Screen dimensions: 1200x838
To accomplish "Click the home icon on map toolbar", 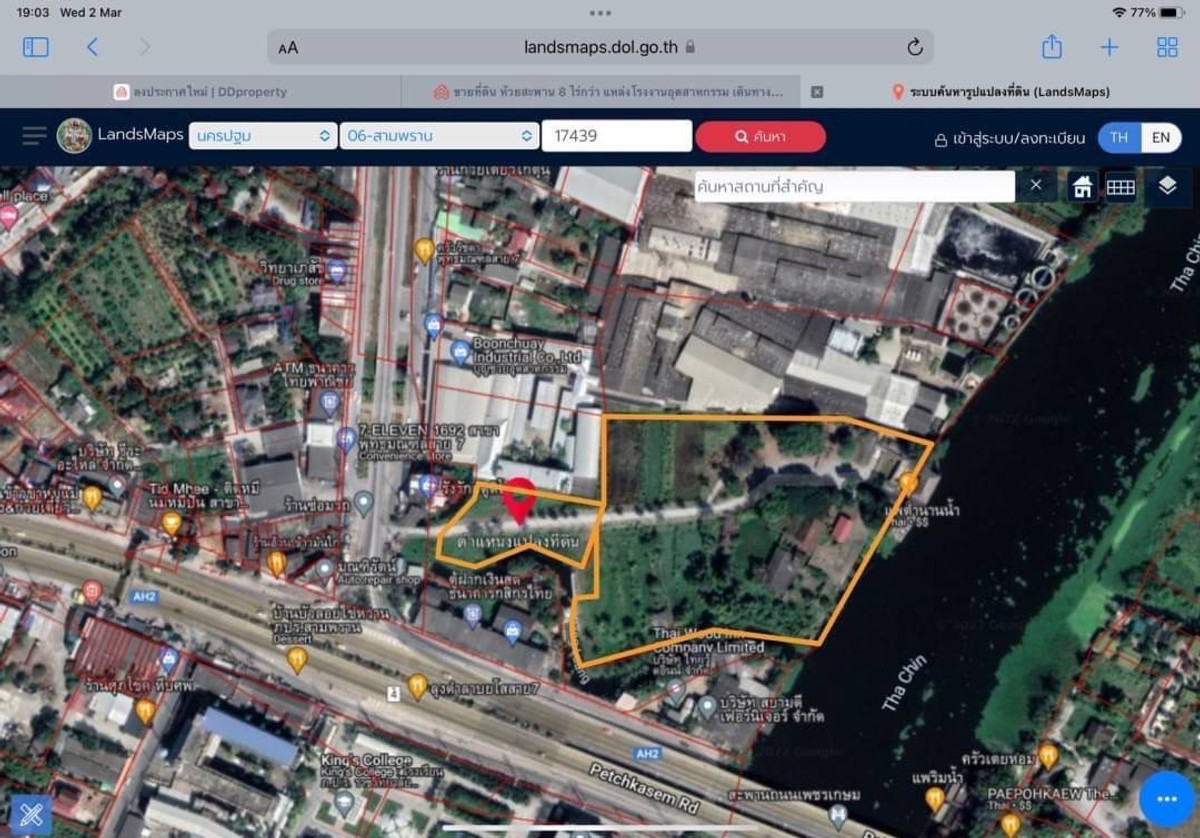I will [x=1082, y=187].
